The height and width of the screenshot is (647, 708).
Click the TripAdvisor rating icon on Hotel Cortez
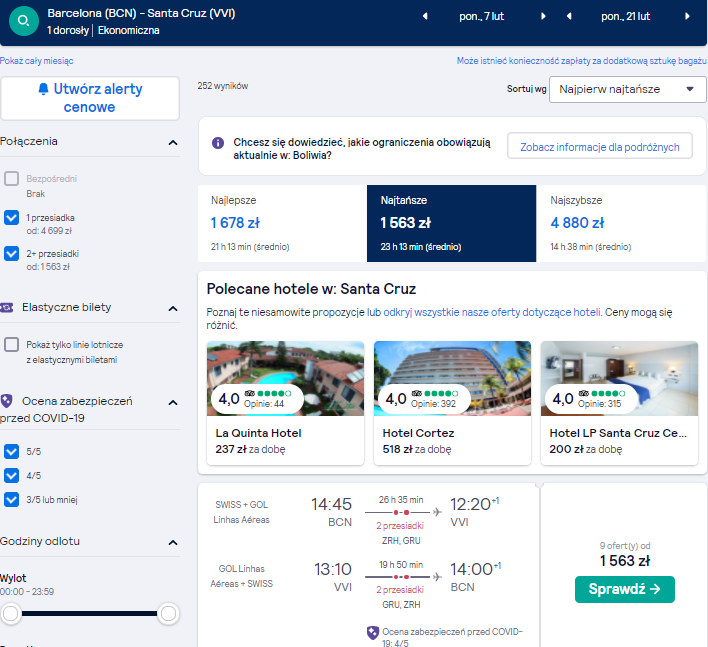pos(416,393)
